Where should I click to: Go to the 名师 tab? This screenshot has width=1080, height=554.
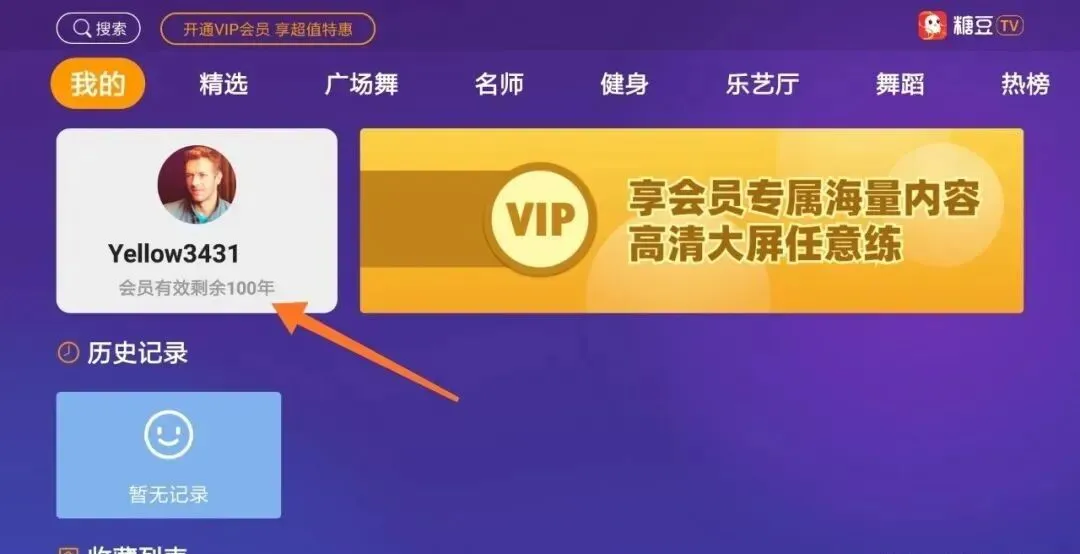[499, 84]
